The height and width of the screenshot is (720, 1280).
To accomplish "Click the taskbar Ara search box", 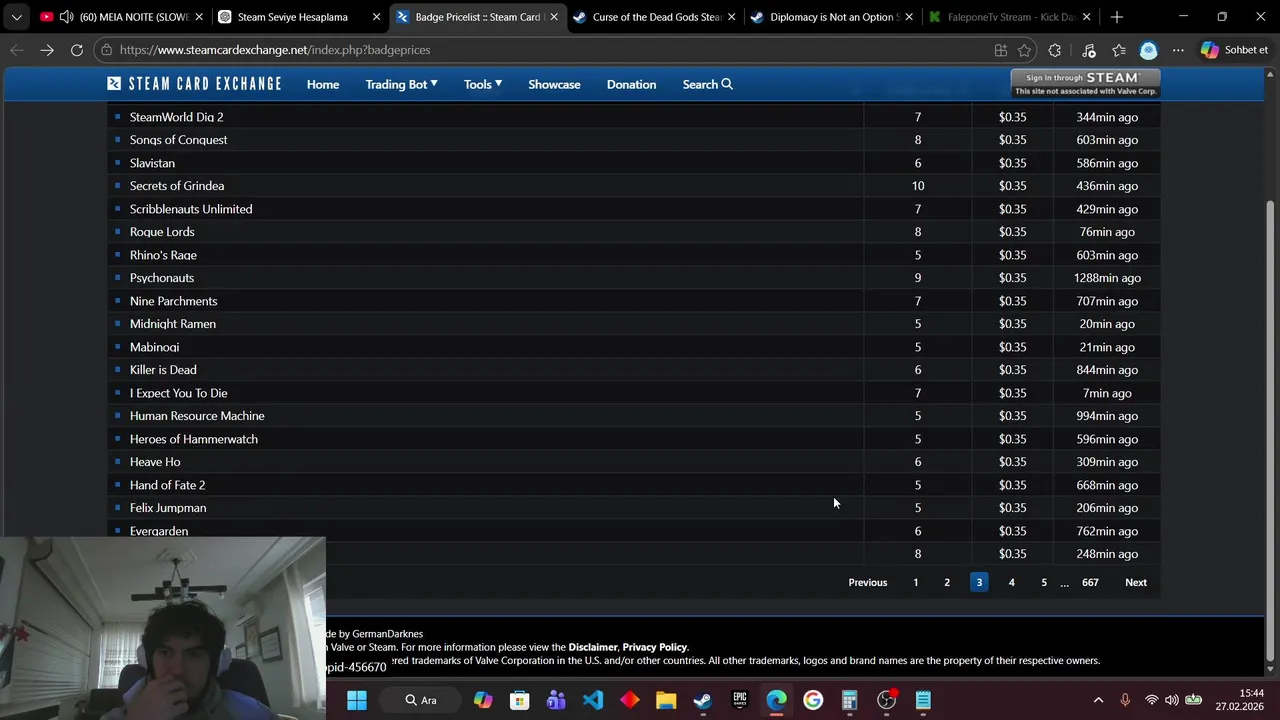I will pyautogui.click(x=422, y=700).
